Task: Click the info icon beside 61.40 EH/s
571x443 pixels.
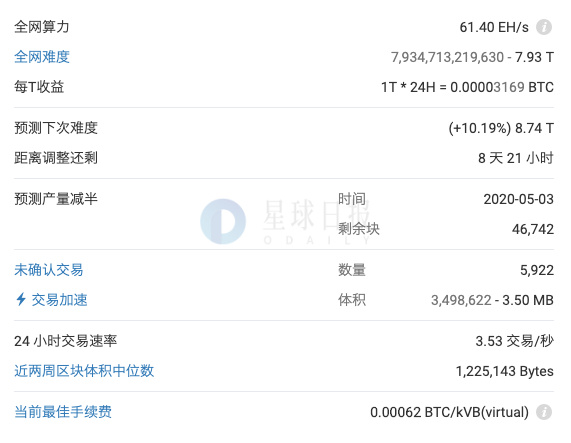Action: tap(544, 27)
